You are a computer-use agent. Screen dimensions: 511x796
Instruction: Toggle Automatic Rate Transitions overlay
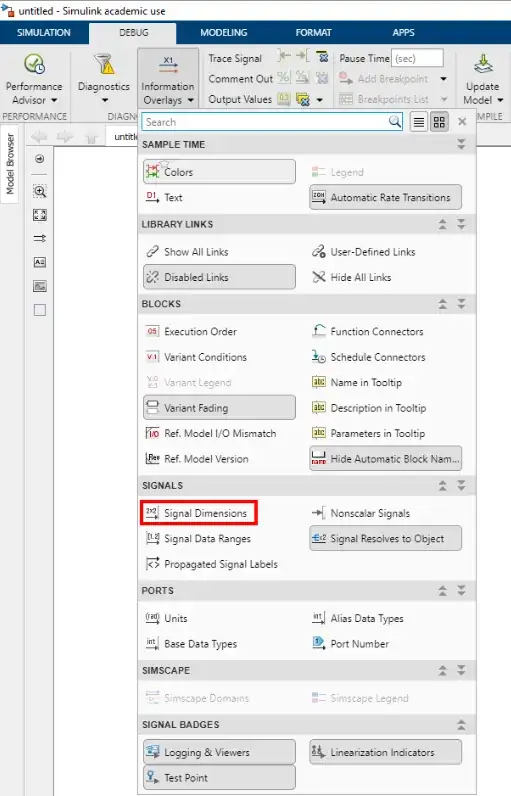click(x=386, y=197)
